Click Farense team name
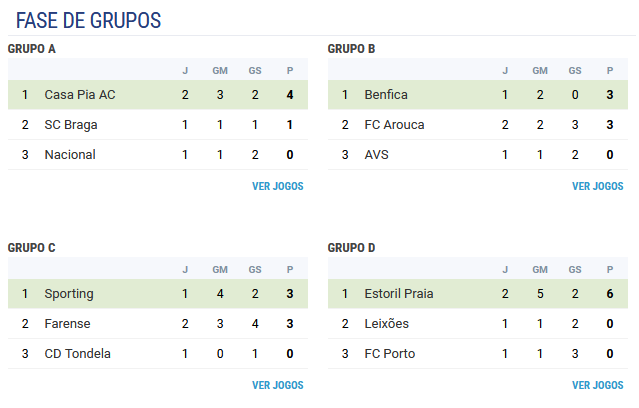 click(67, 324)
